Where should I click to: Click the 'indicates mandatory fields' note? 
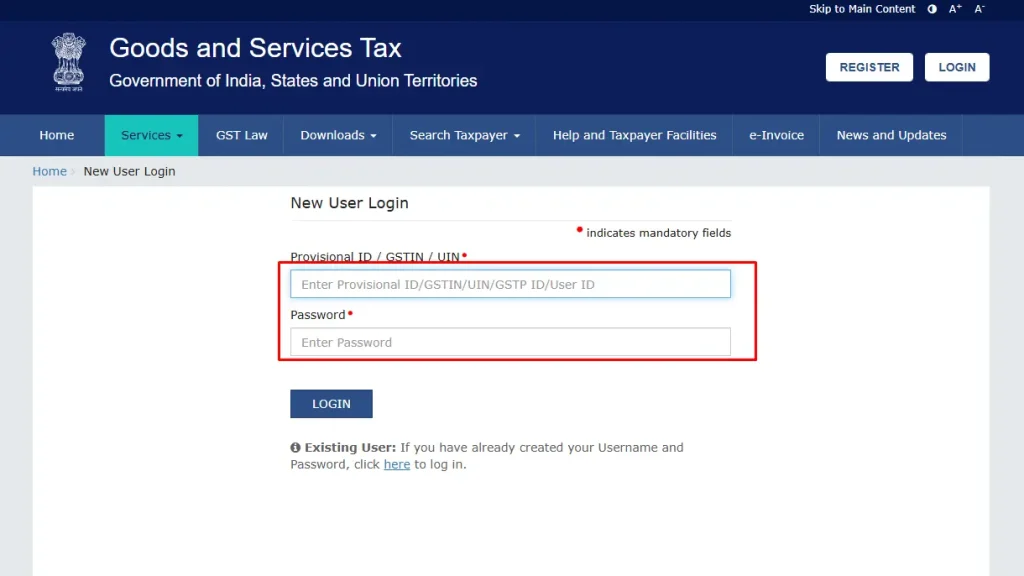[x=658, y=233]
